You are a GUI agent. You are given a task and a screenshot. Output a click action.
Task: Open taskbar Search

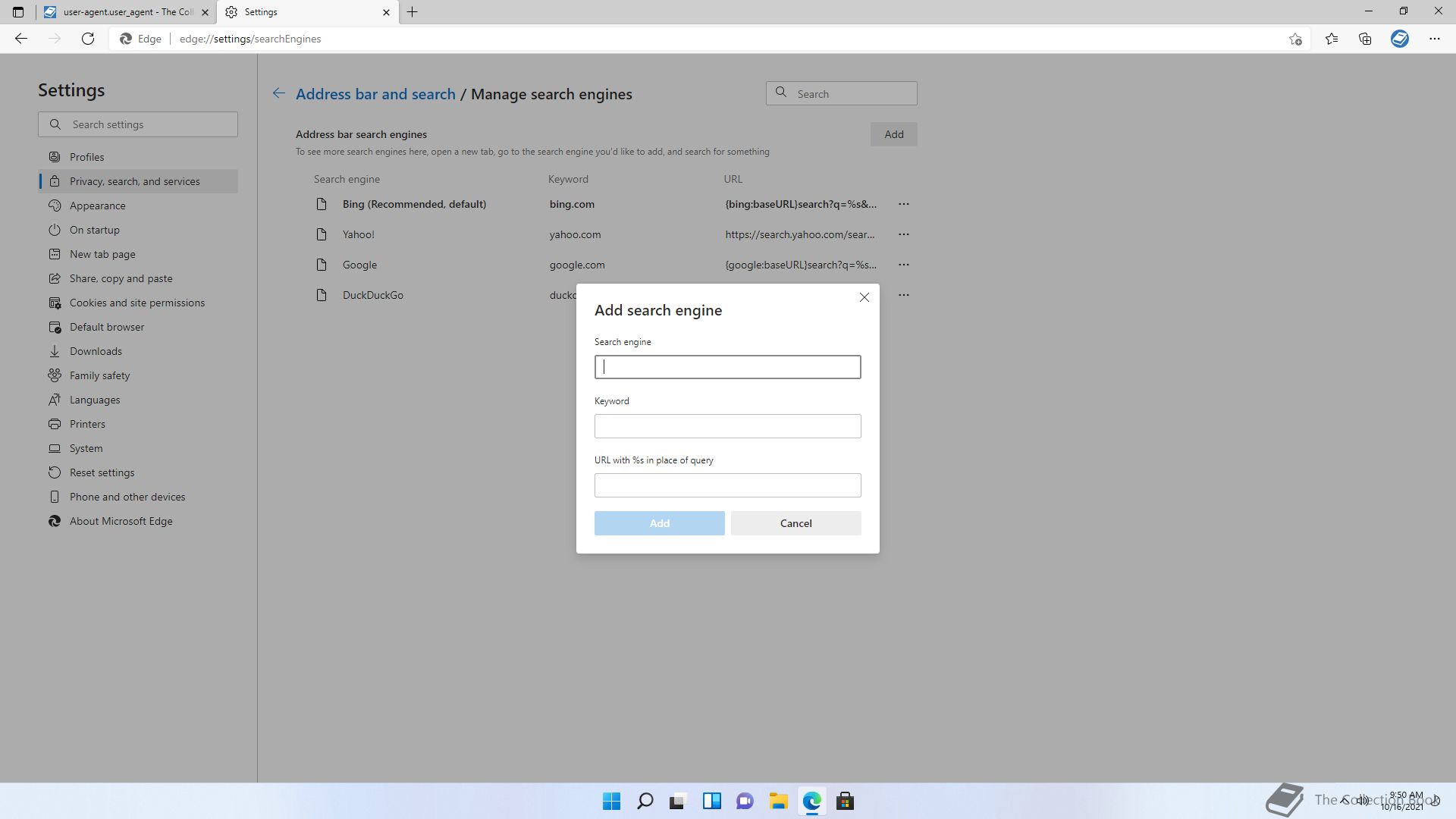tap(645, 801)
